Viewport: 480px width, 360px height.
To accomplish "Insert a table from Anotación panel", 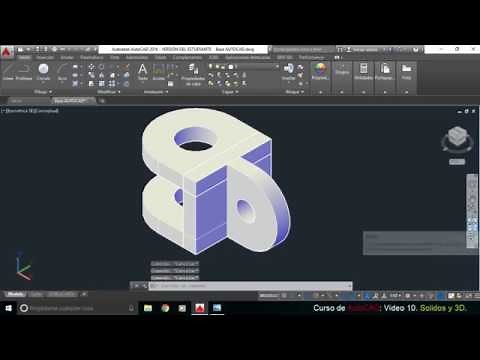I will [171, 84].
